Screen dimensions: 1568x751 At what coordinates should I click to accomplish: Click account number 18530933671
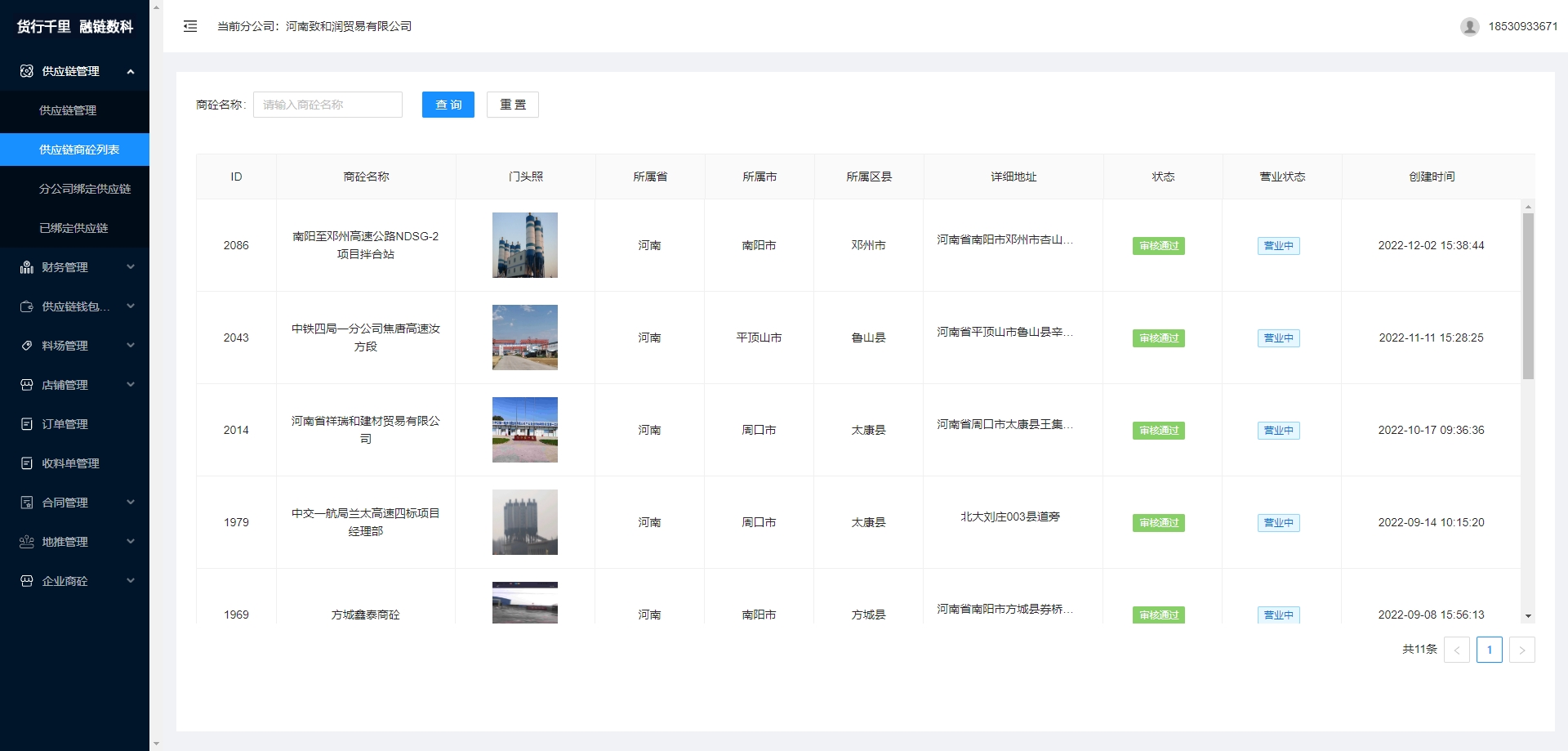pos(1523,26)
